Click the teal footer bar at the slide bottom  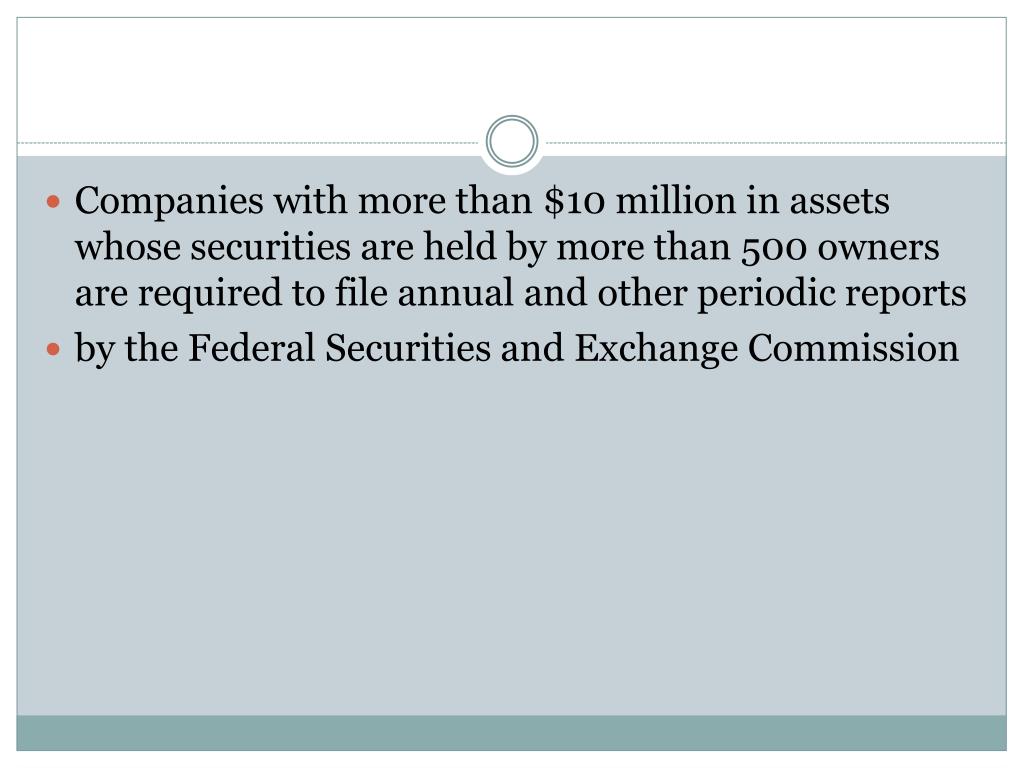(511, 733)
